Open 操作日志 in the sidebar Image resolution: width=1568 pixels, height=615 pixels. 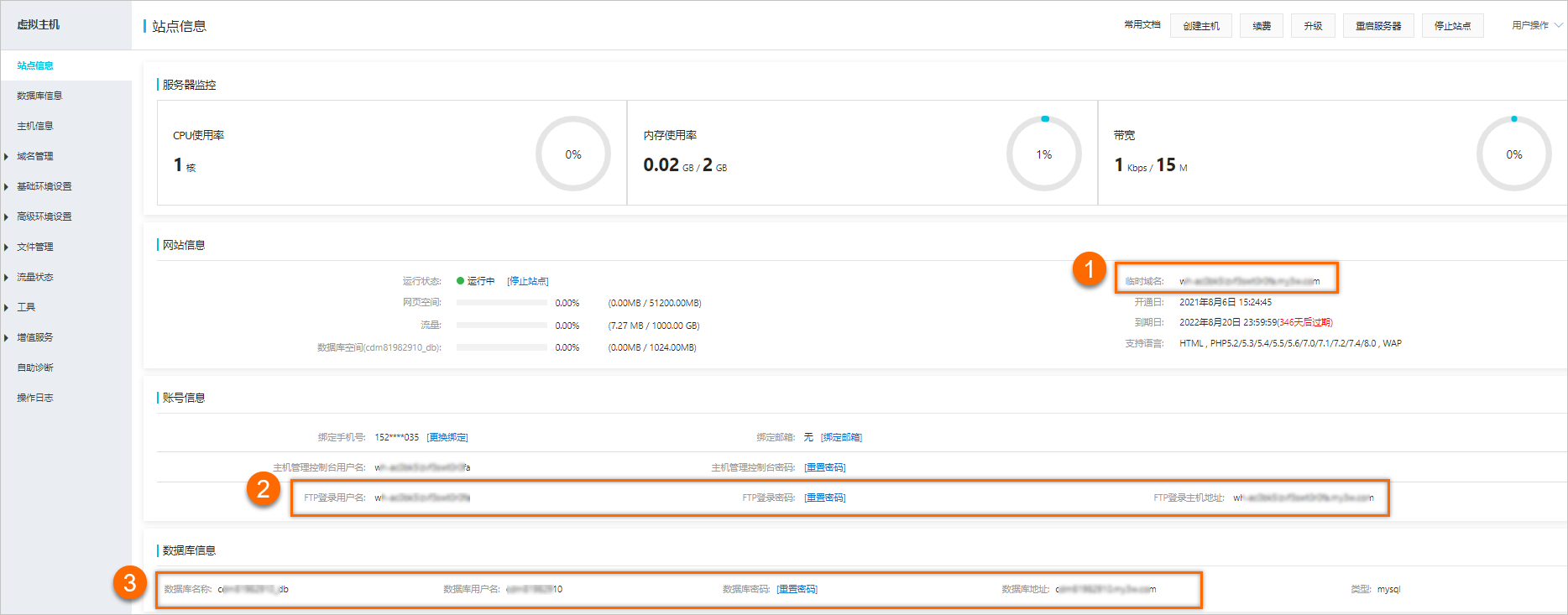point(35,398)
